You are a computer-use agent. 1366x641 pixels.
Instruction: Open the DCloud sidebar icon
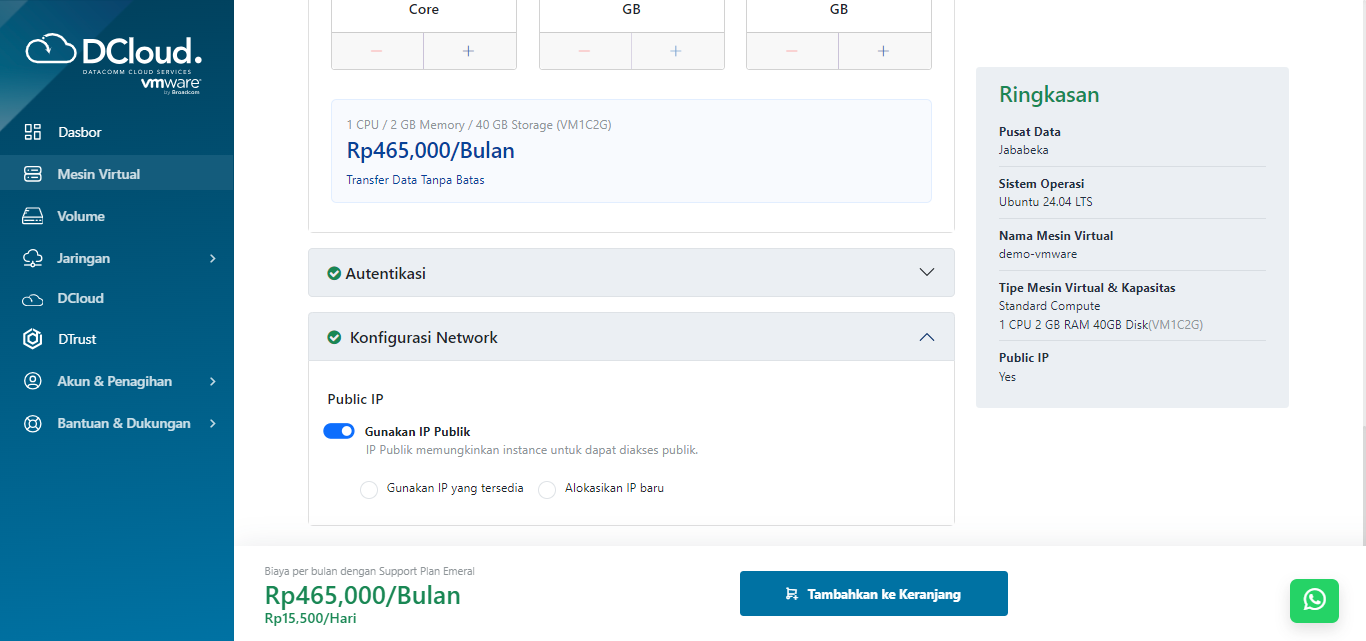31,297
